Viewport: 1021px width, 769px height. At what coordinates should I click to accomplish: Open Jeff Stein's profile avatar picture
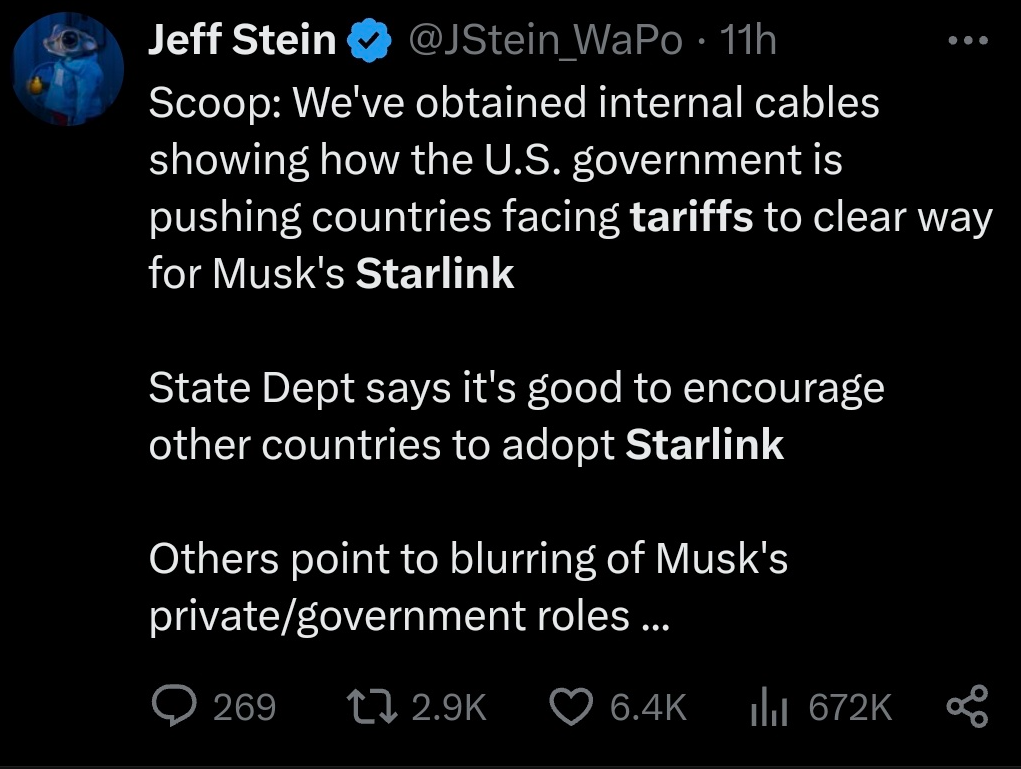pos(68,68)
